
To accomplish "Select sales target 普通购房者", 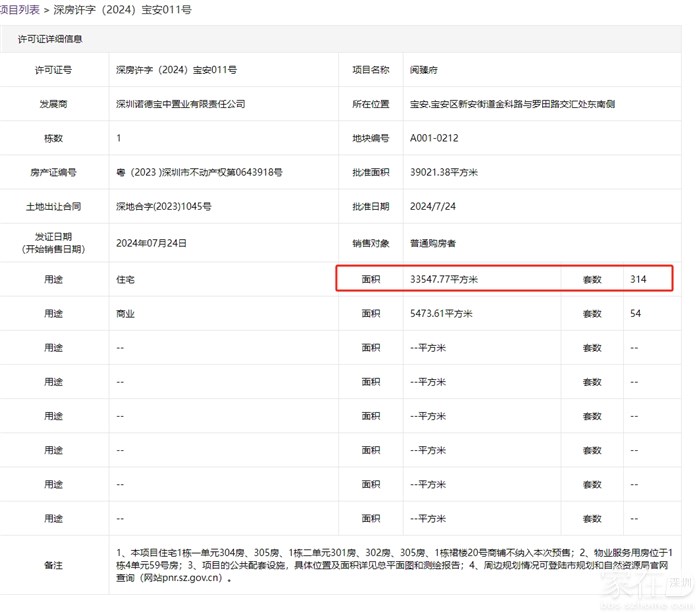I will click(x=433, y=243).
